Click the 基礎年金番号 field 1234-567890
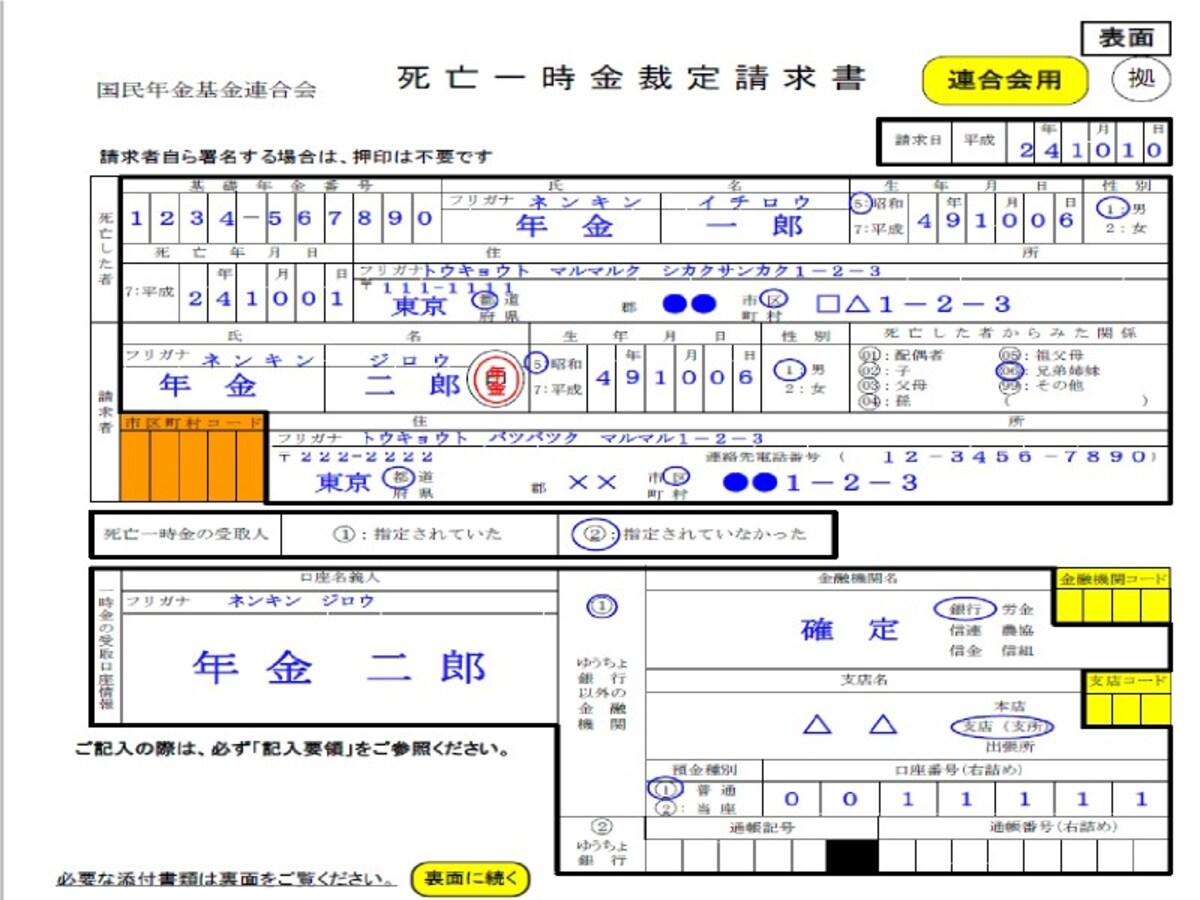The height and width of the screenshot is (900, 1200). pos(280,218)
